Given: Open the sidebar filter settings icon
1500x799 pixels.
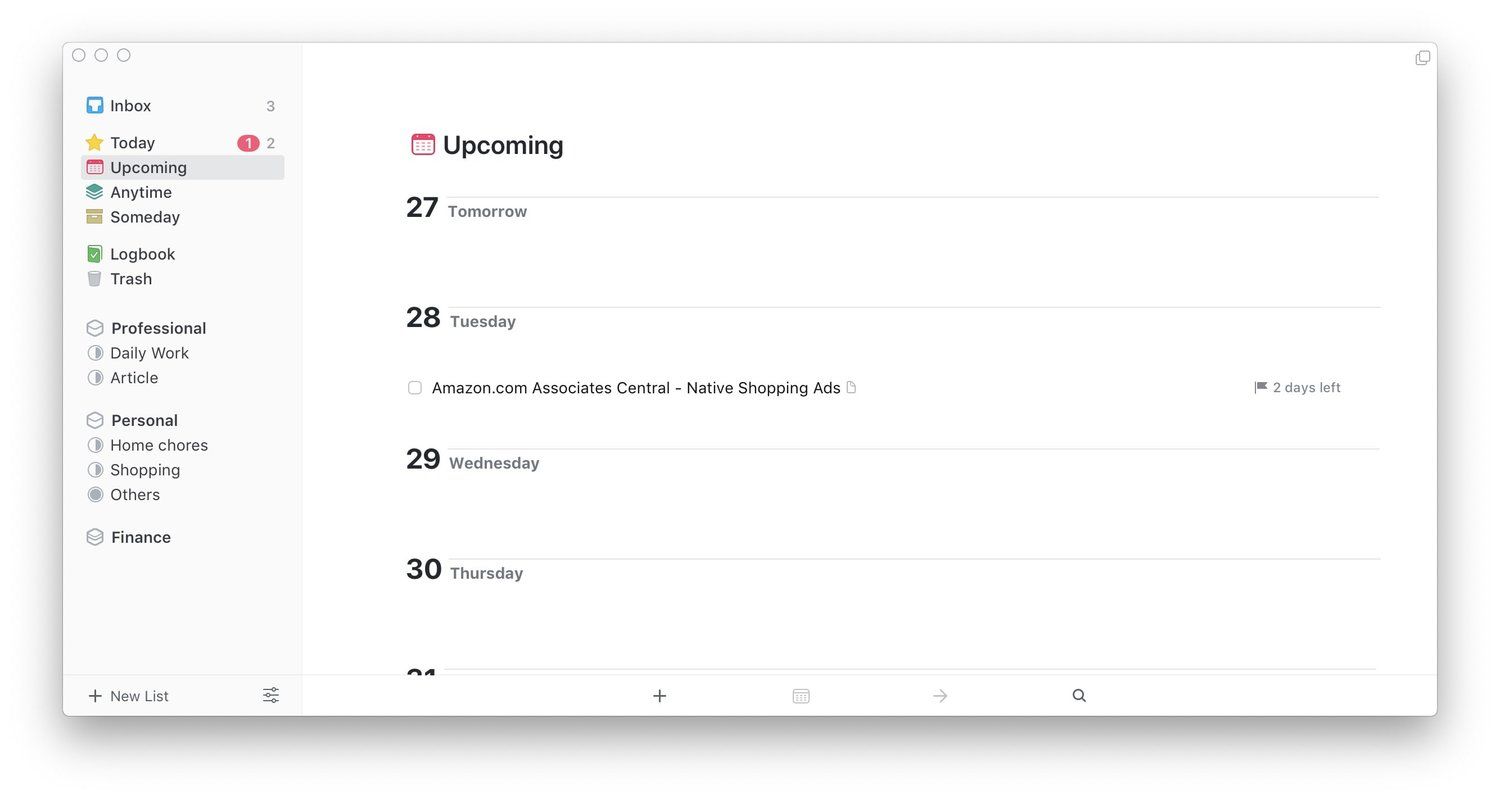Looking at the screenshot, I should click(x=271, y=695).
